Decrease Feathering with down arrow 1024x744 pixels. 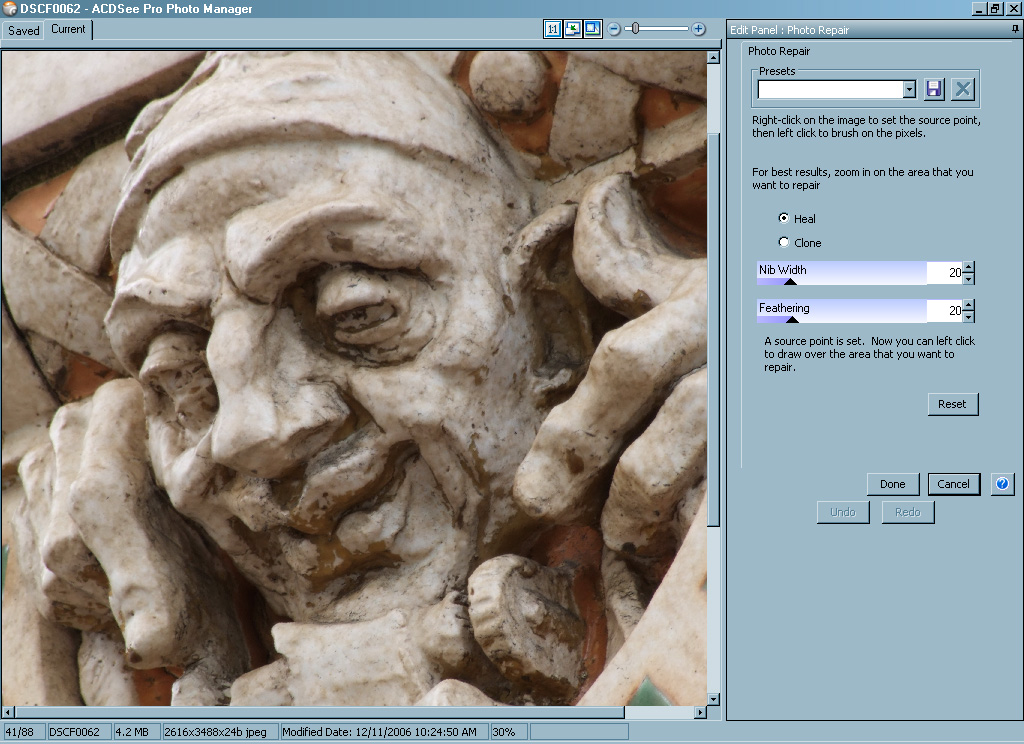[969, 317]
